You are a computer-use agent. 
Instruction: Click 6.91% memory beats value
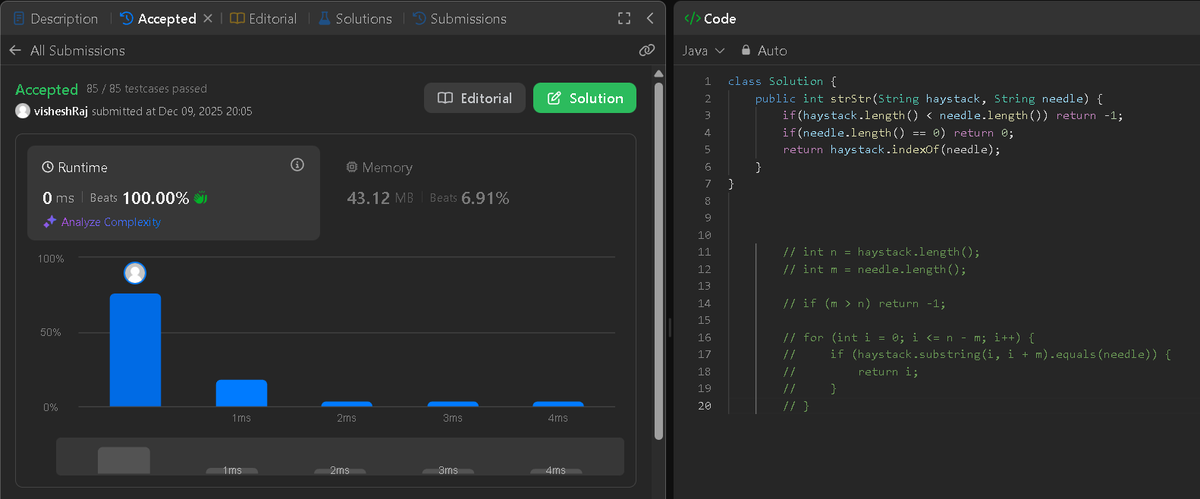[485, 198]
